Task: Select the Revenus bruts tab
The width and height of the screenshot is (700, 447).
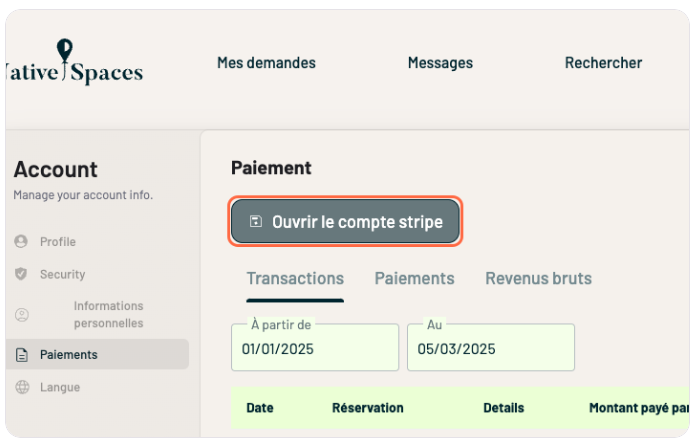Action: coord(538,279)
